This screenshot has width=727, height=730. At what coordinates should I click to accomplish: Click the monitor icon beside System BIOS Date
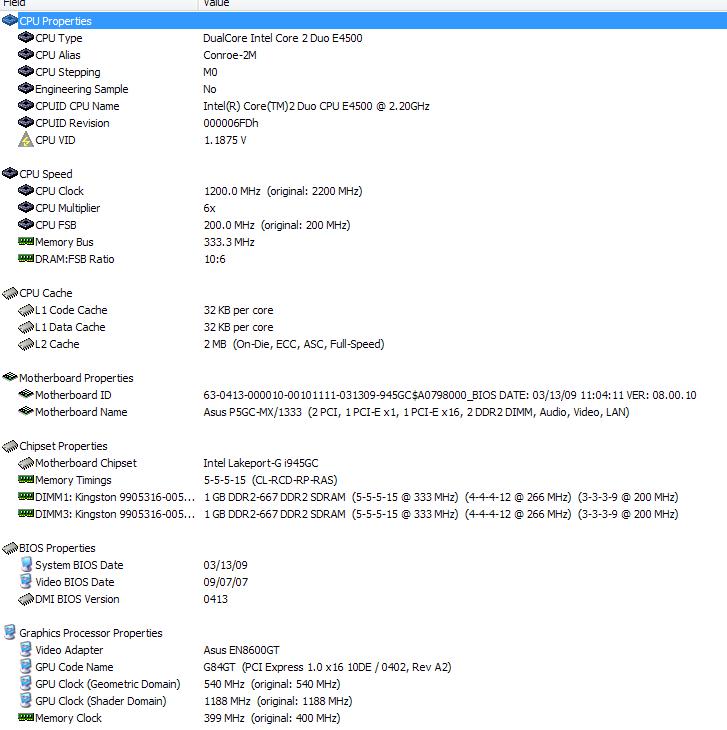(x=27, y=564)
